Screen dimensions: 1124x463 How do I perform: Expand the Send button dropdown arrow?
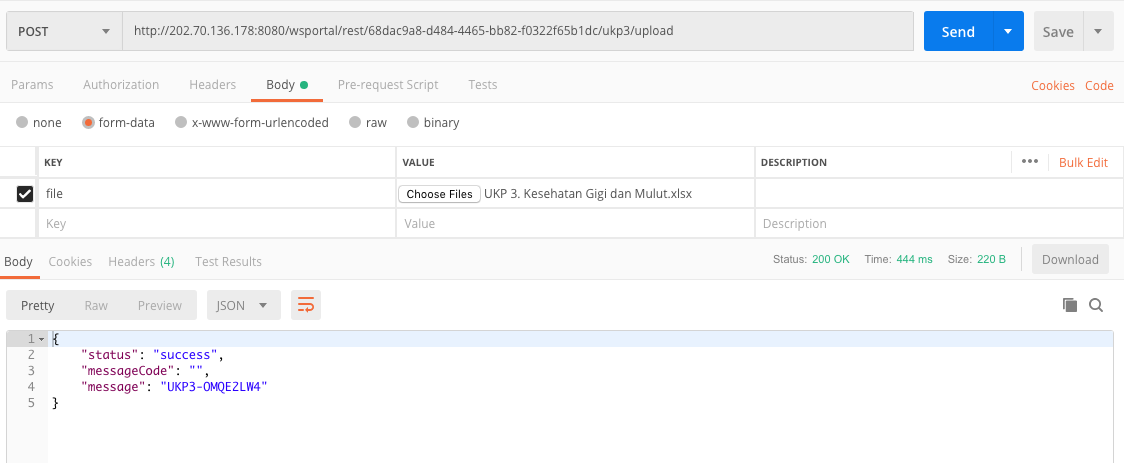[1009, 32]
